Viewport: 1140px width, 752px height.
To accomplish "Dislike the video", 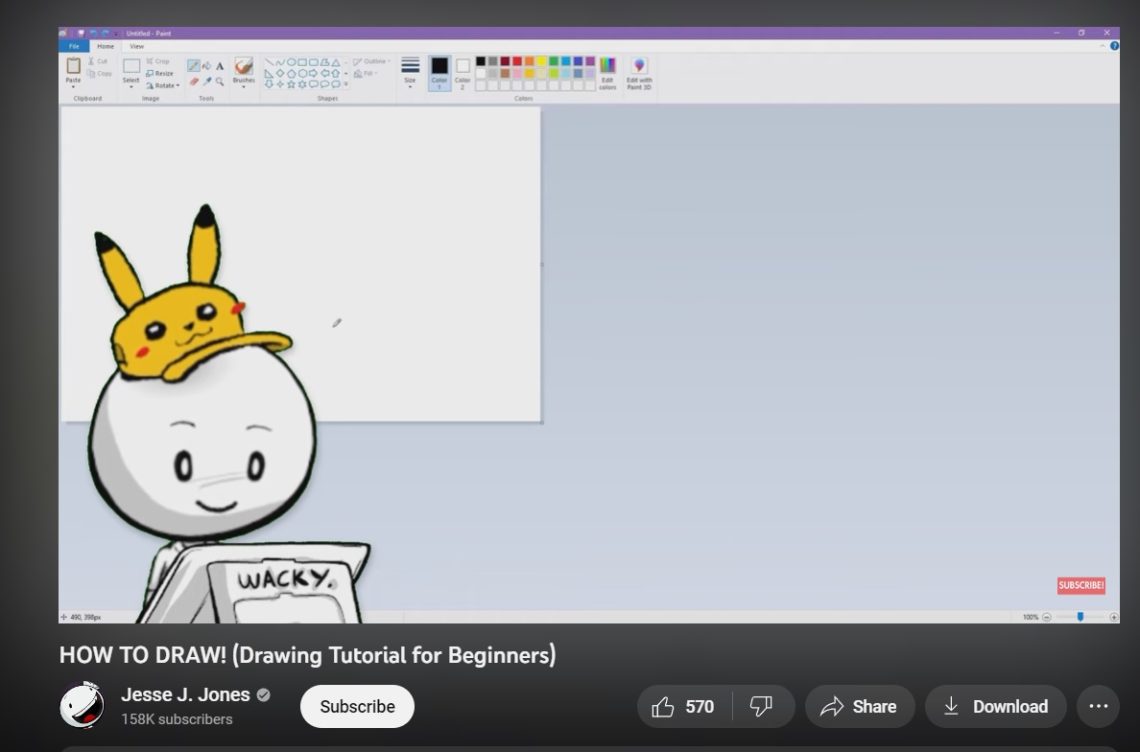I will pos(762,706).
